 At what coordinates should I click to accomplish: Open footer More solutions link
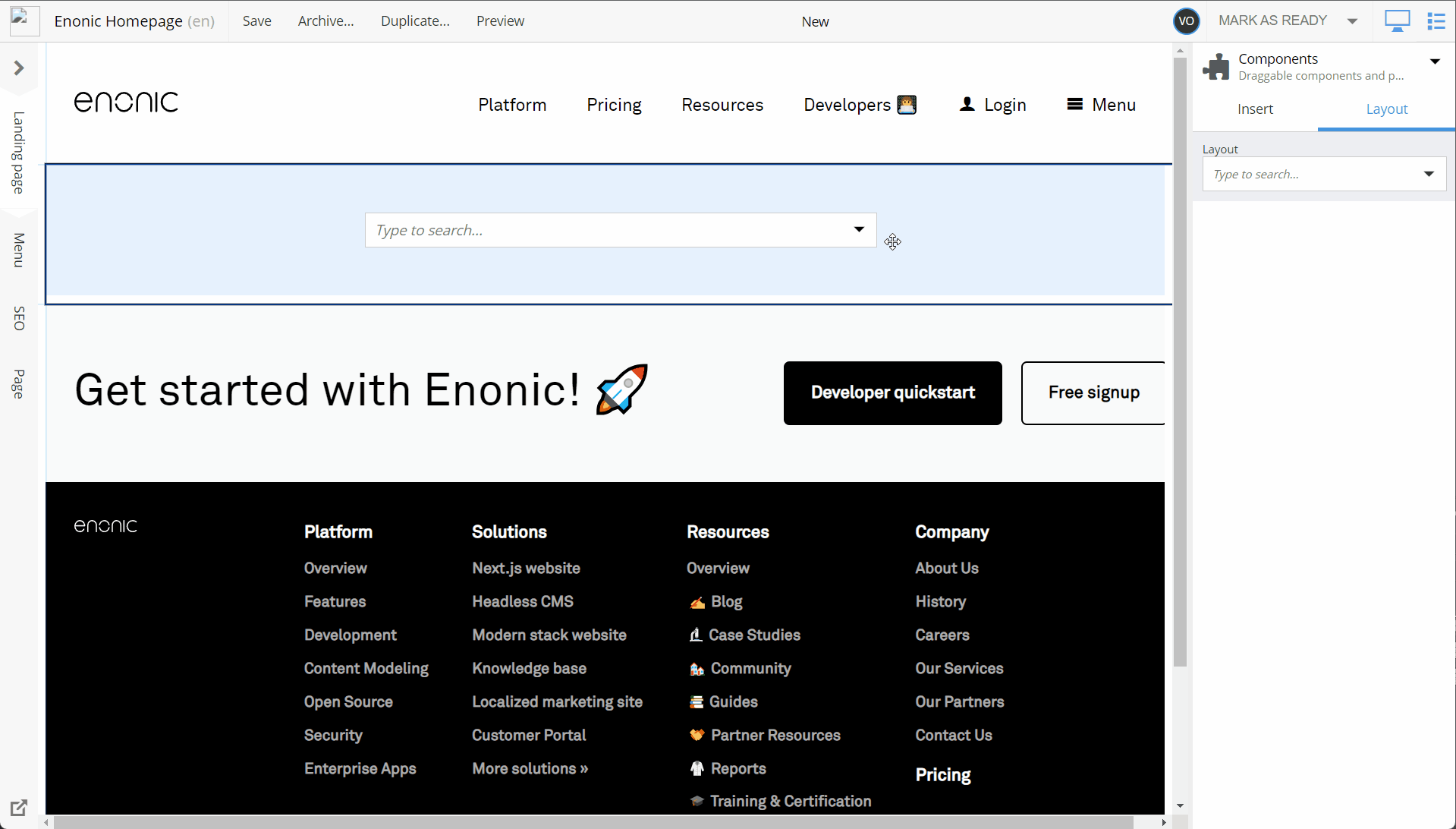coord(530,768)
